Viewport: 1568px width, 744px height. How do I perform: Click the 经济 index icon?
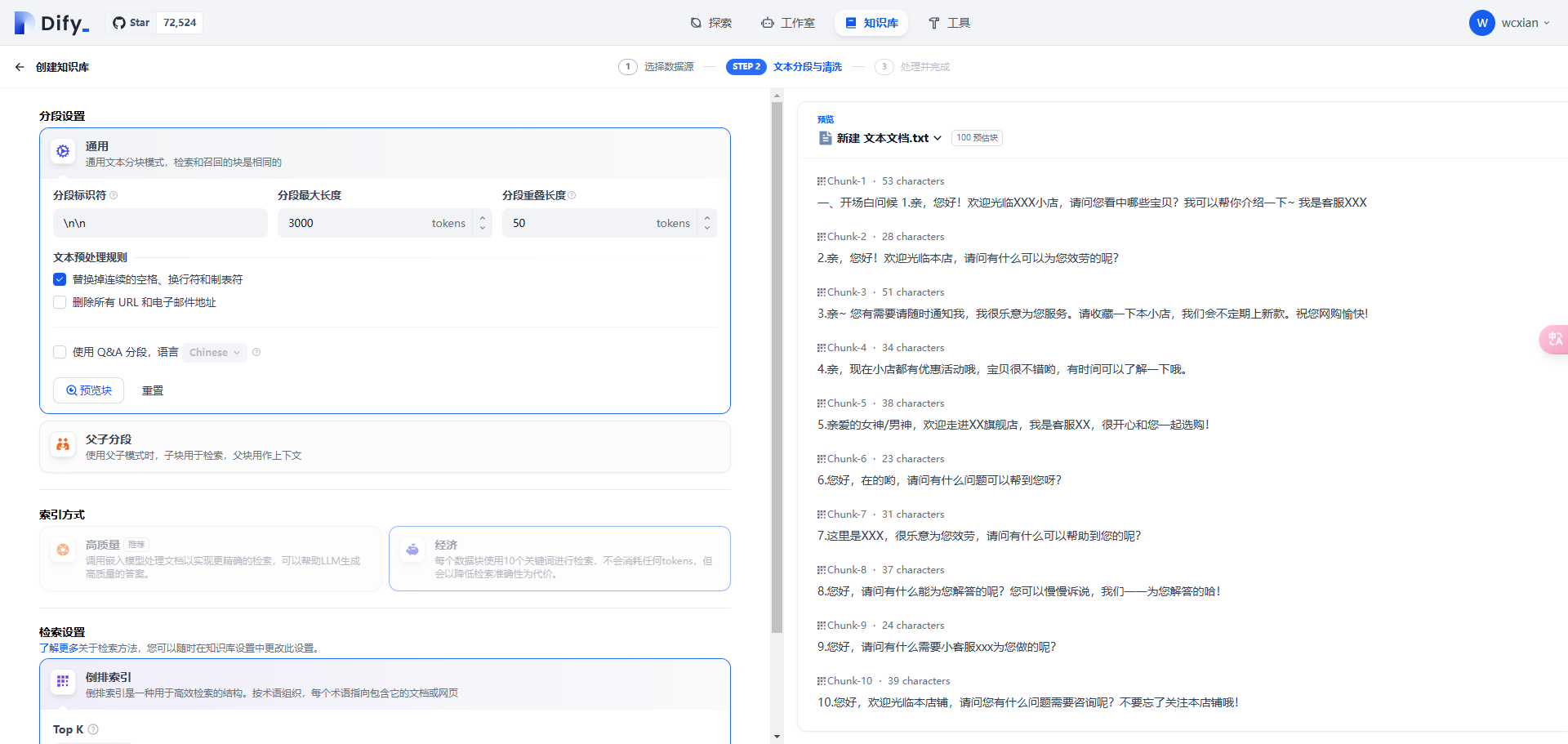(412, 550)
